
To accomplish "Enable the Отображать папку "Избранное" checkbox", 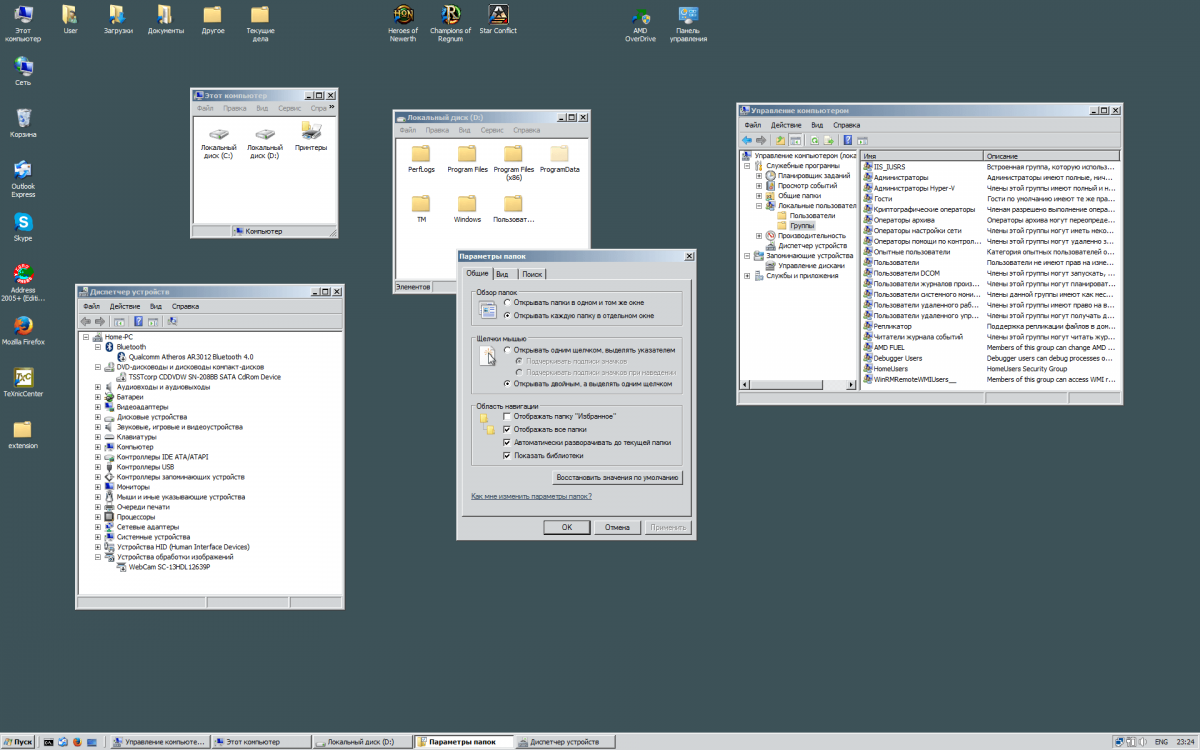I will [507, 416].
